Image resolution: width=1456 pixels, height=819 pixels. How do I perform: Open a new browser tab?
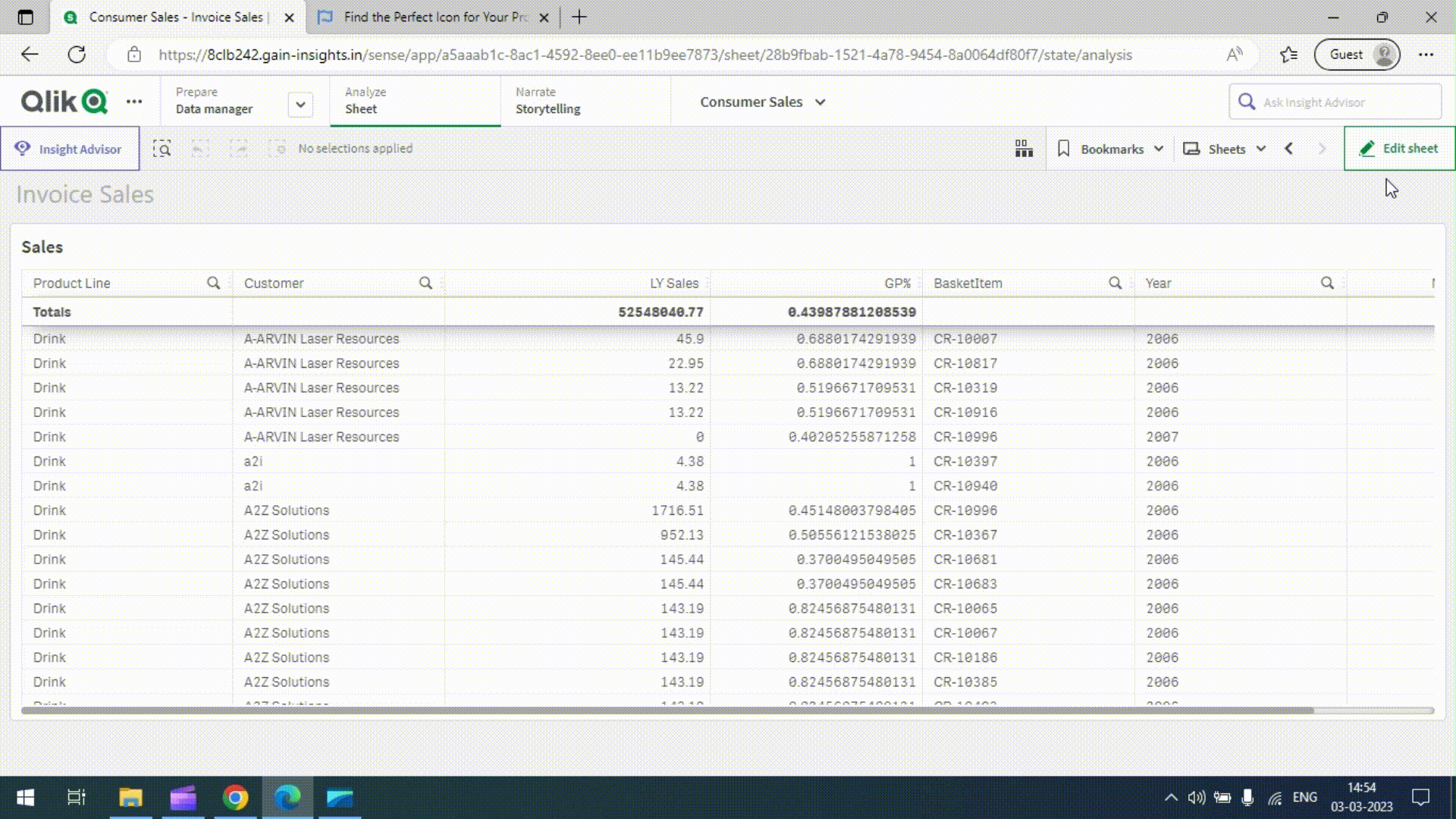(x=579, y=17)
